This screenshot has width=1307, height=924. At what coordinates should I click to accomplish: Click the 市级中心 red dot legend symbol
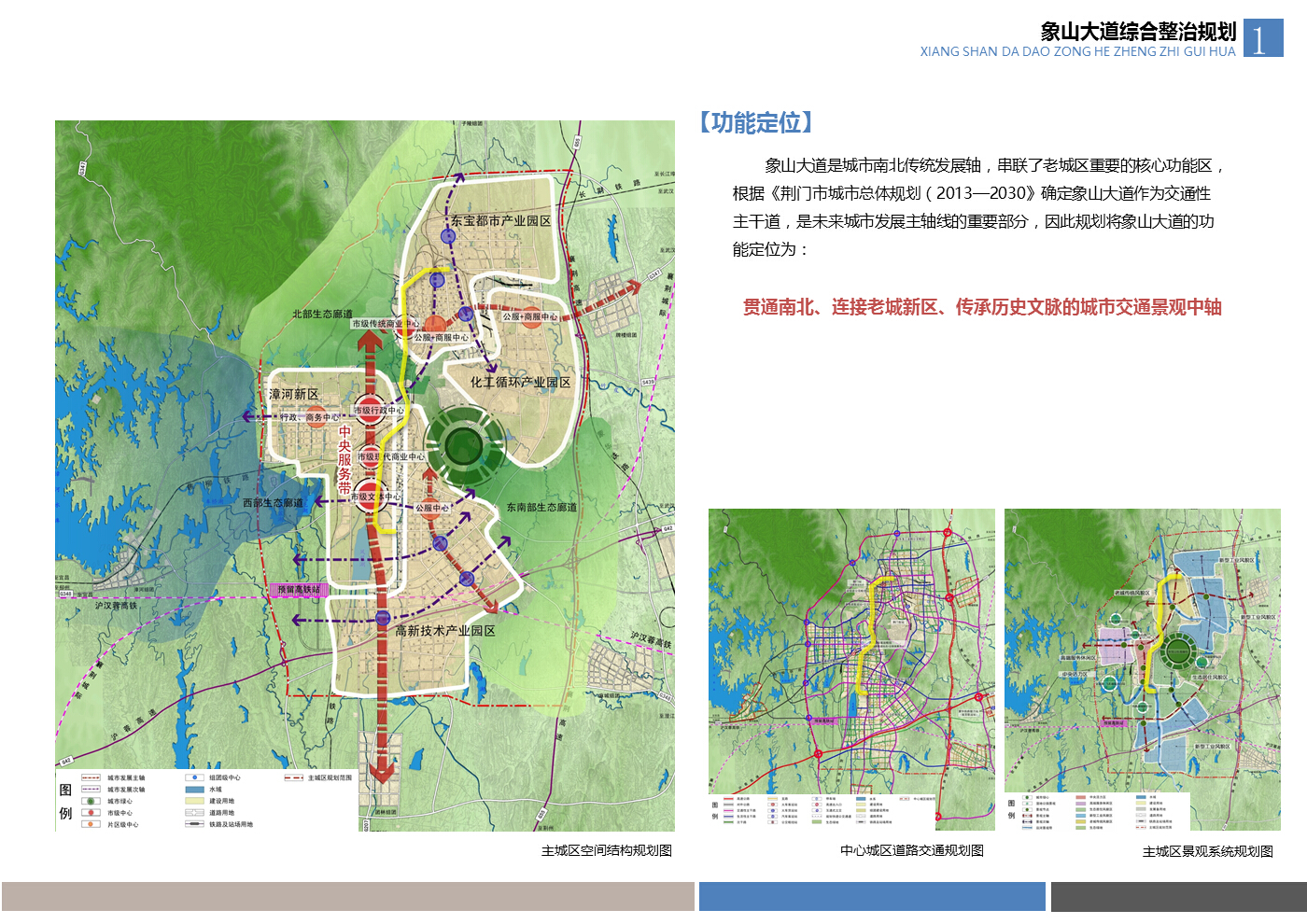click(x=91, y=813)
